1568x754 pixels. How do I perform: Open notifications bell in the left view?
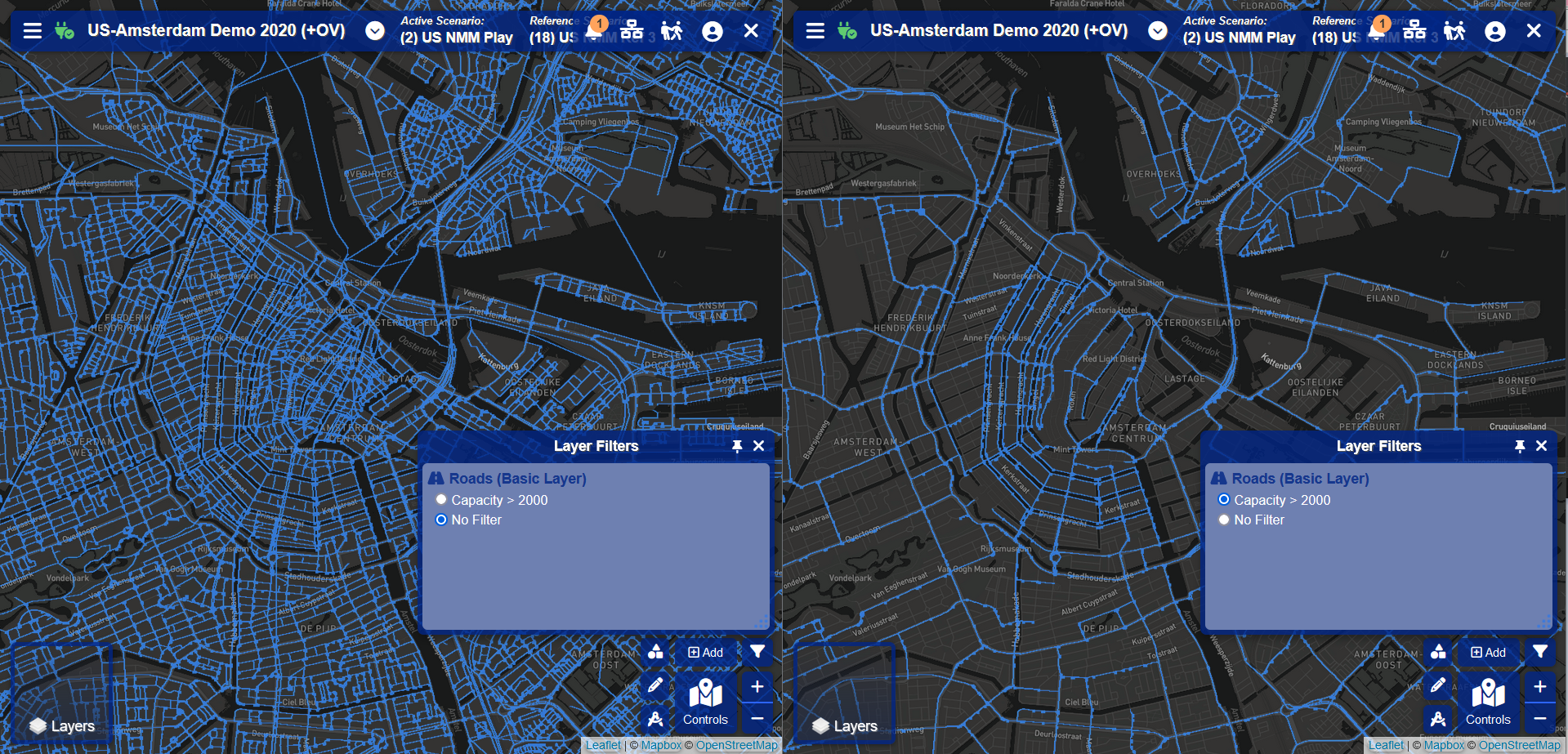[596, 29]
